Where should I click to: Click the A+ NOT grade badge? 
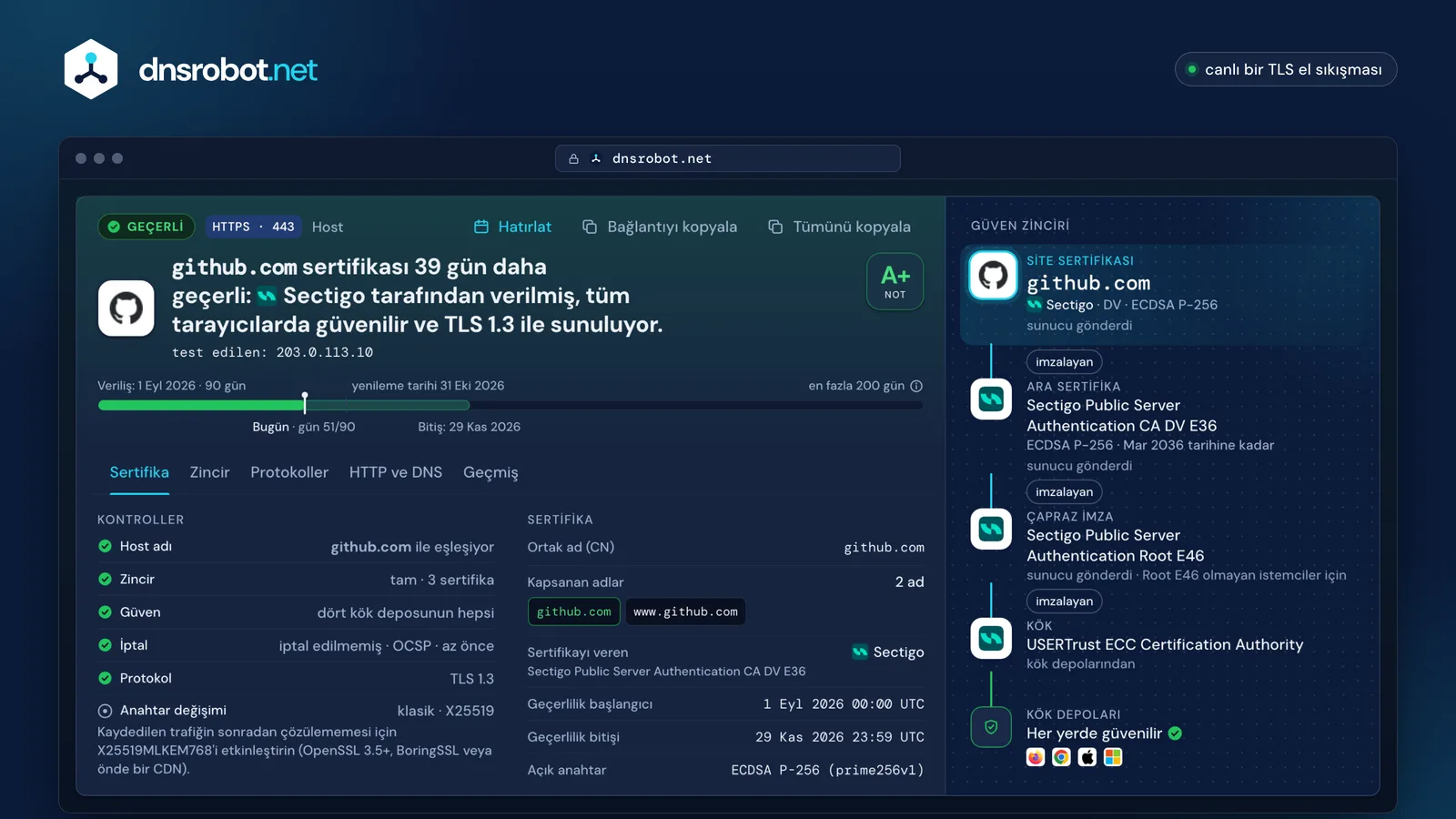pyautogui.click(x=895, y=281)
